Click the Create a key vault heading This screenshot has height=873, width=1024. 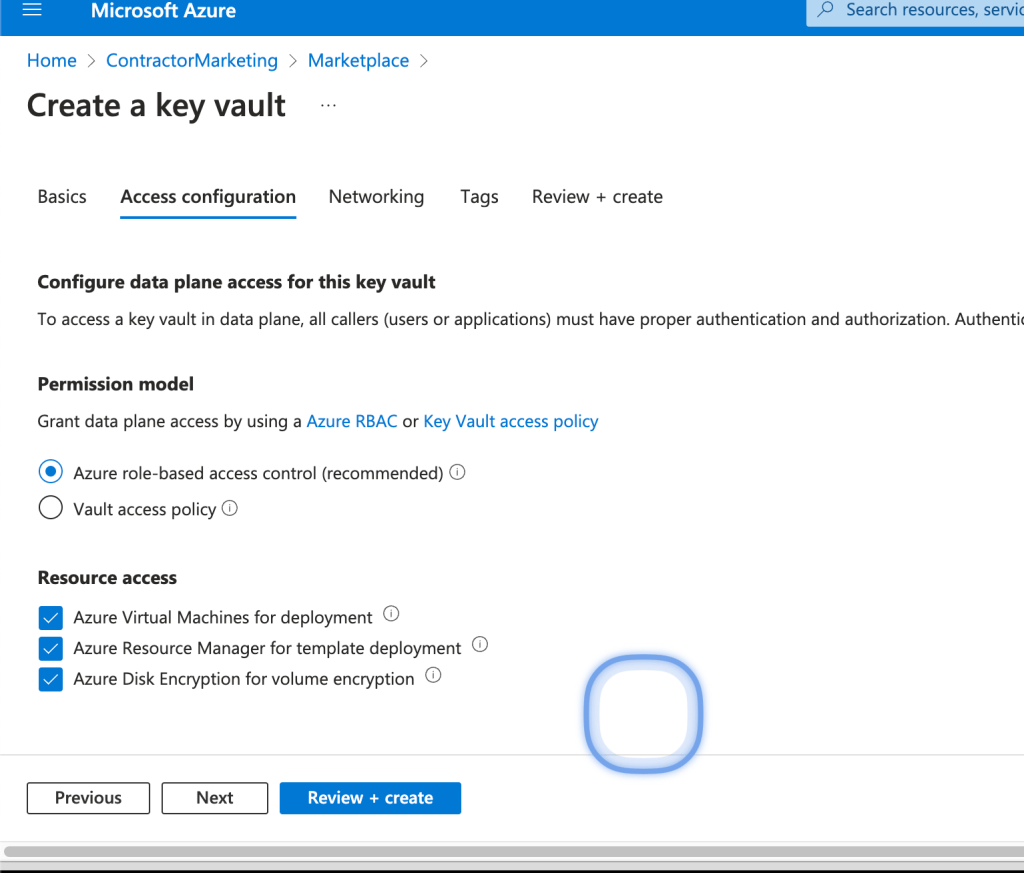point(156,106)
